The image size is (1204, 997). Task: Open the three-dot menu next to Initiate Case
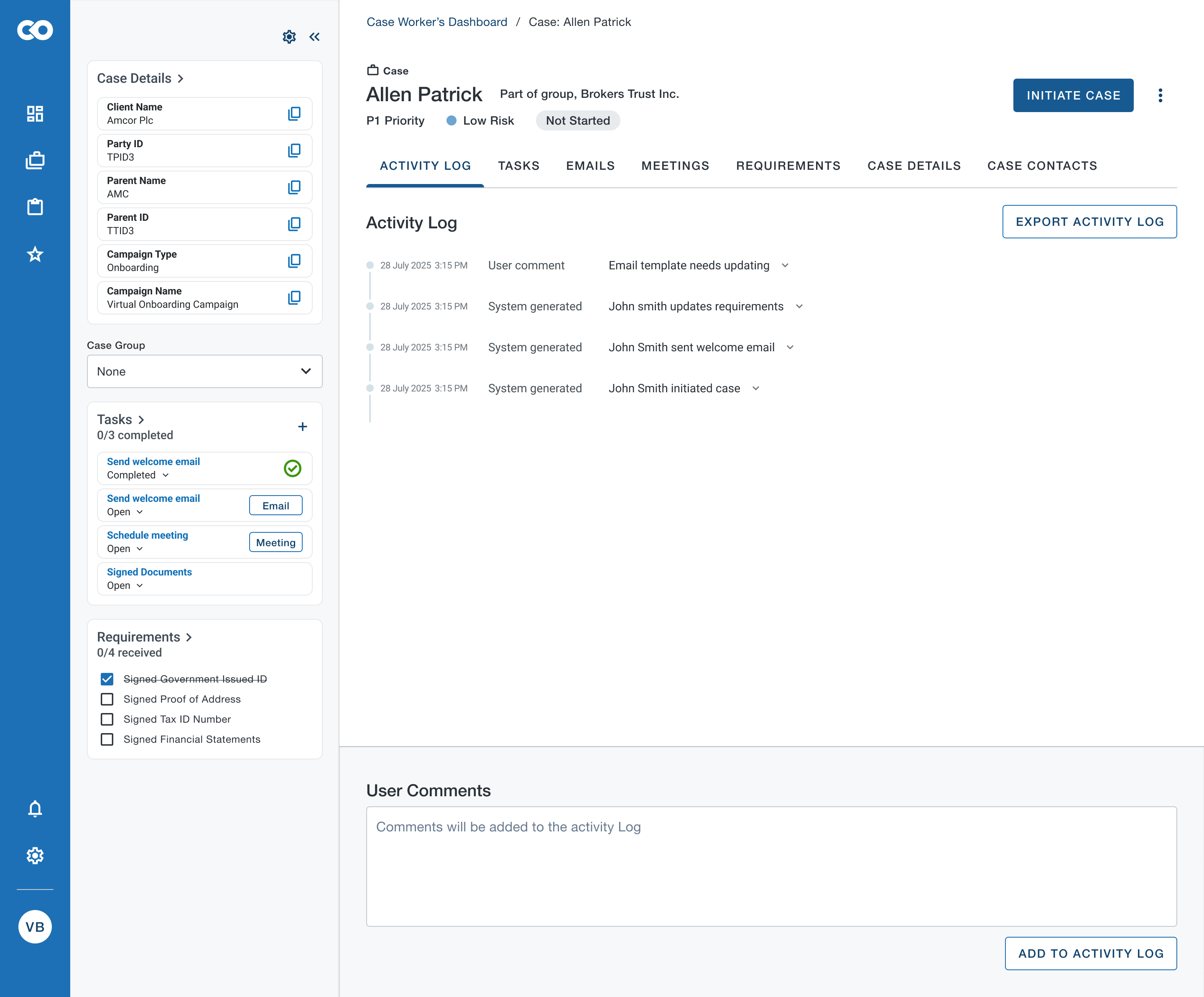point(1161,95)
